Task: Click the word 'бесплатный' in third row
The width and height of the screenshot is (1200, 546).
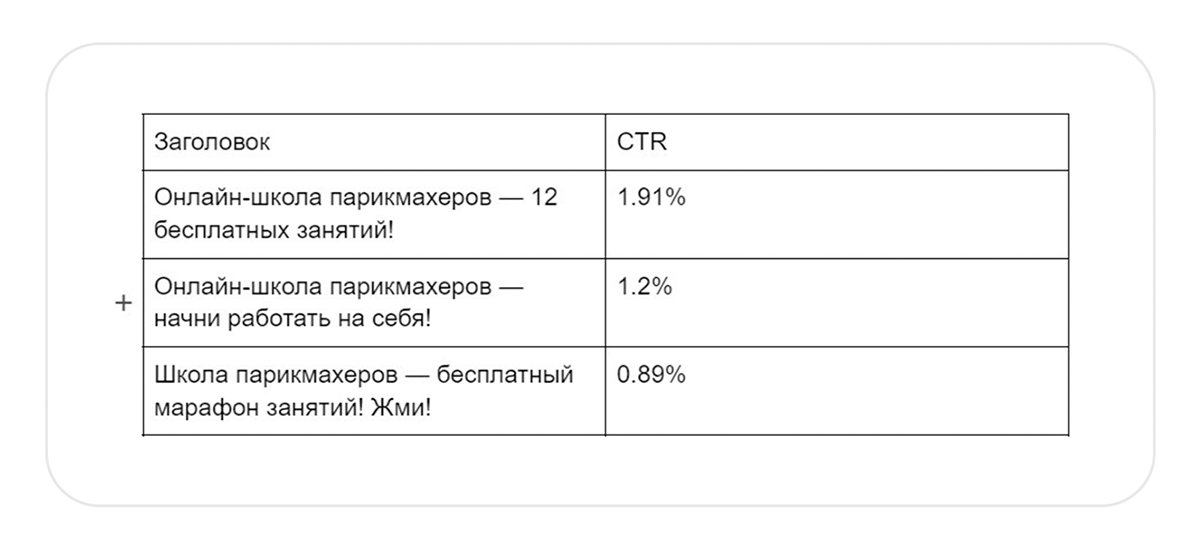Action: coord(508,374)
